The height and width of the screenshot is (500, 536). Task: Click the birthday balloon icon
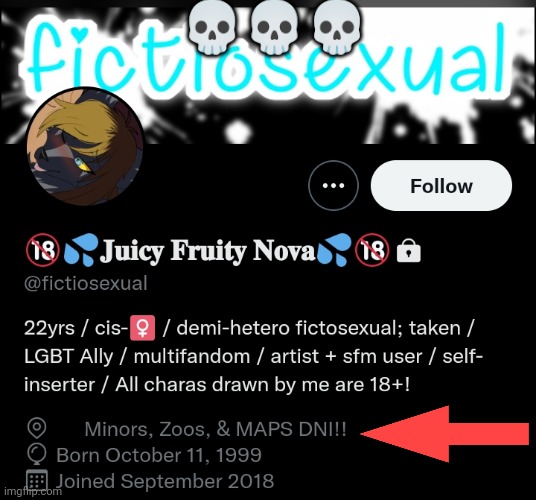[37, 454]
